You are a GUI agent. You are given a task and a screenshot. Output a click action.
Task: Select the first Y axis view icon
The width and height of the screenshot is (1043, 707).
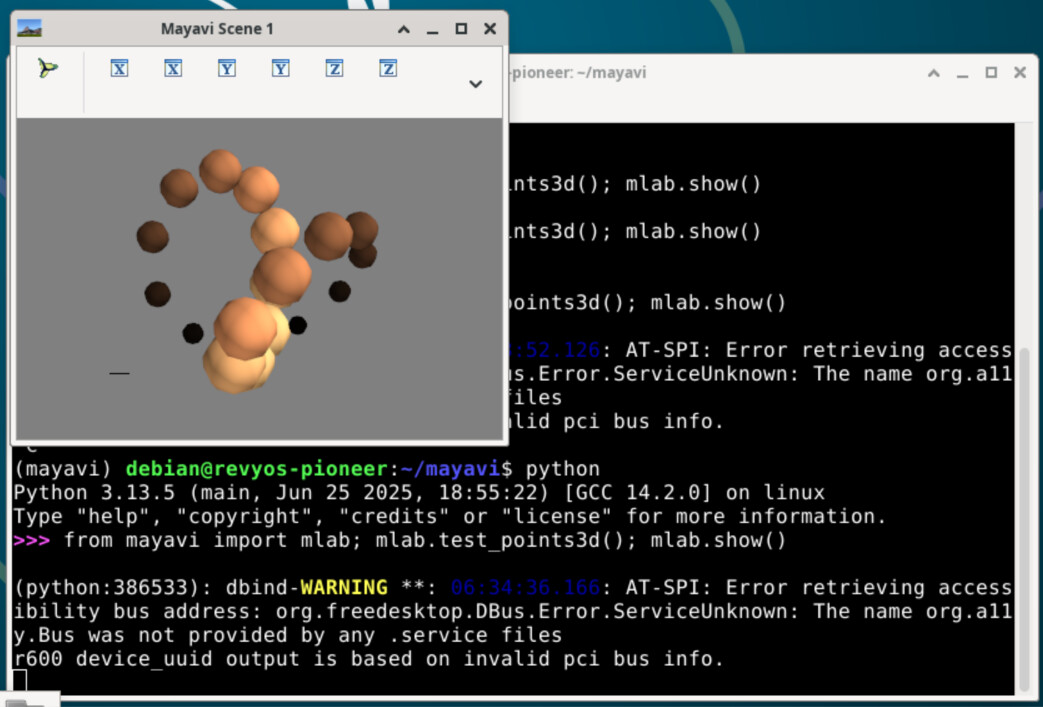(227, 69)
